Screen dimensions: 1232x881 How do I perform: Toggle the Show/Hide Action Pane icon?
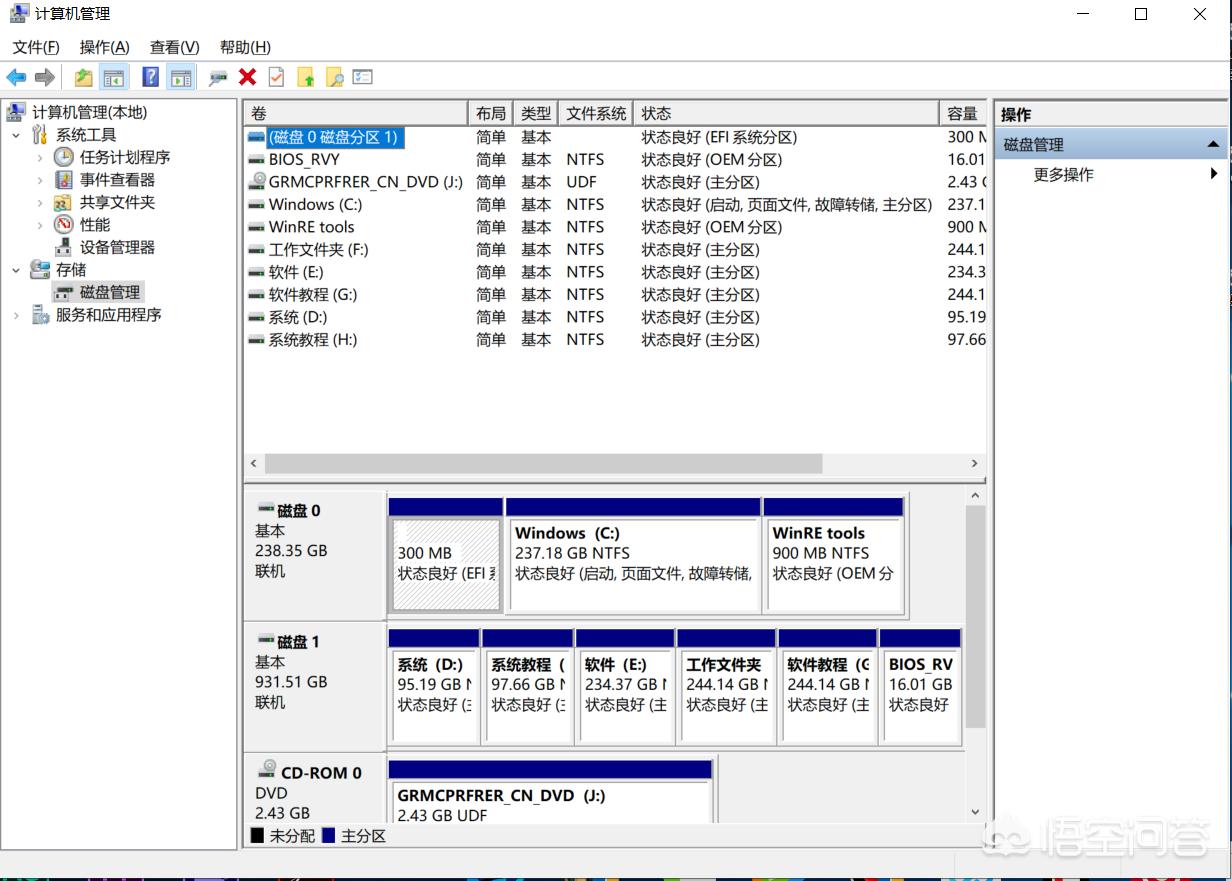(x=180, y=77)
